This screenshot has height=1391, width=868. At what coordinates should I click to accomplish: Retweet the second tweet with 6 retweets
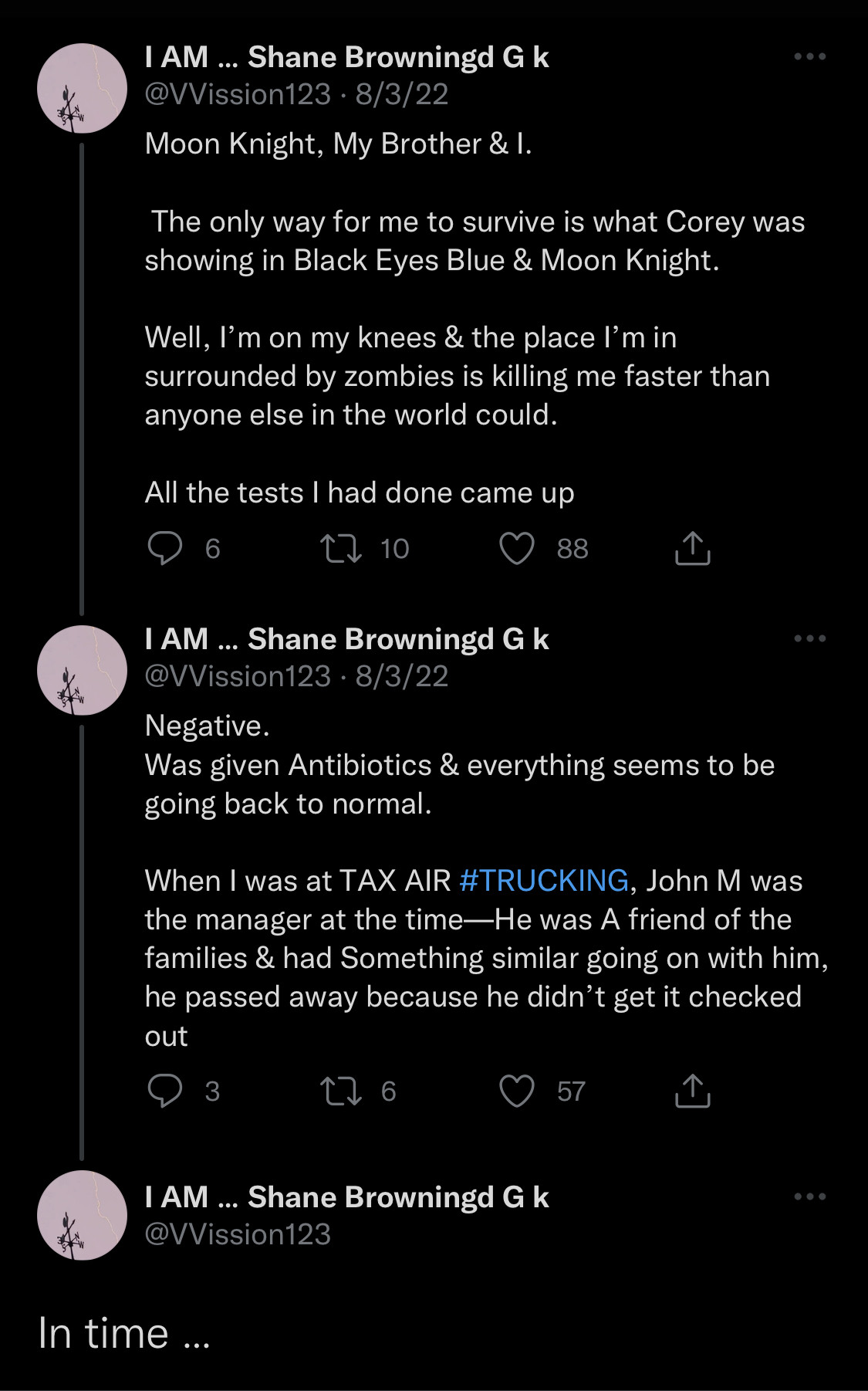(341, 1091)
